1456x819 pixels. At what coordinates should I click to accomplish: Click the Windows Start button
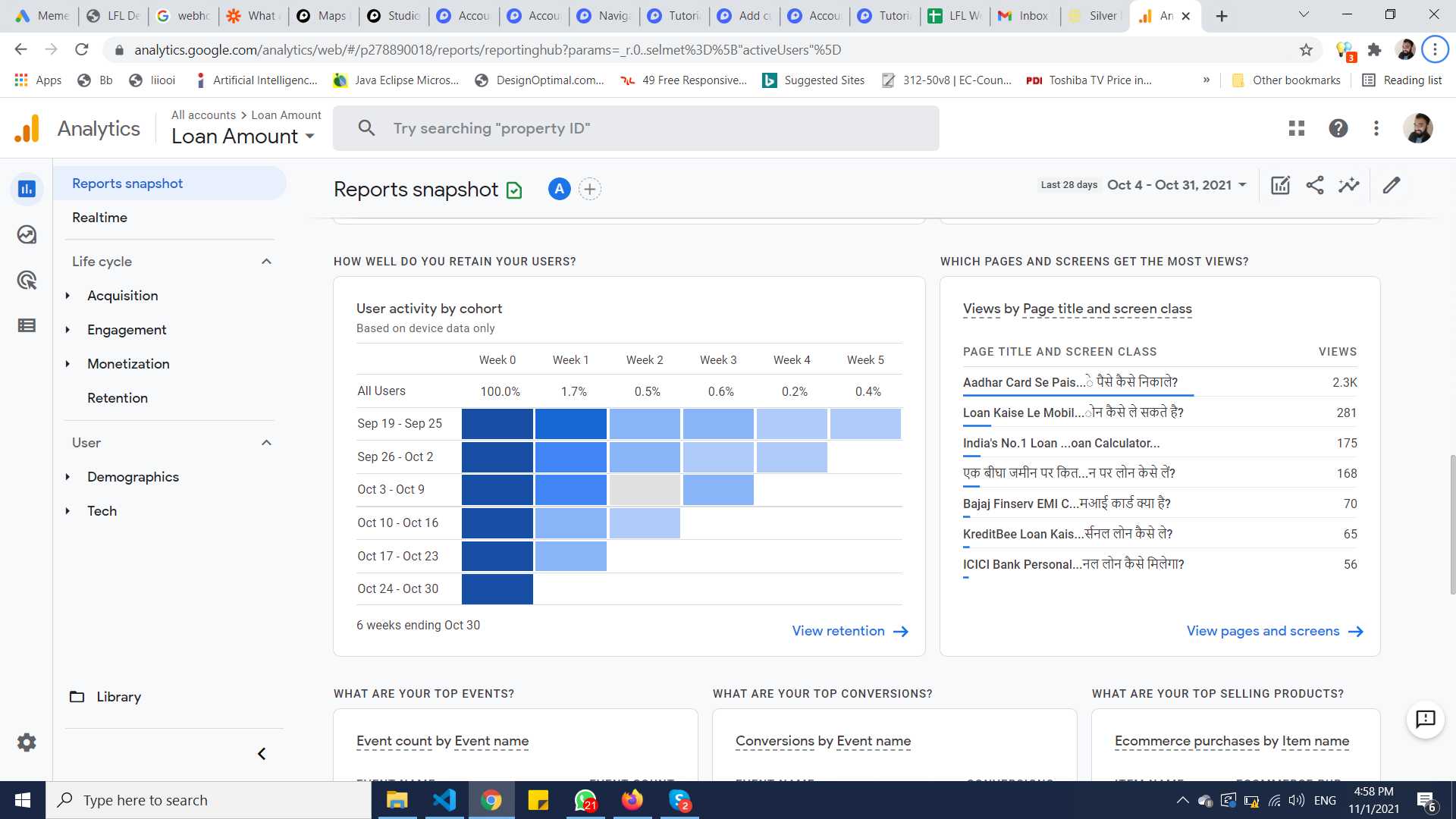coord(23,800)
